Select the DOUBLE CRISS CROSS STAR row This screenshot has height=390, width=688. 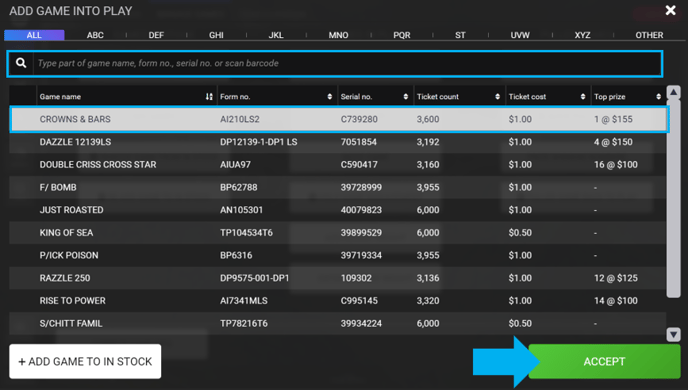pos(338,165)
